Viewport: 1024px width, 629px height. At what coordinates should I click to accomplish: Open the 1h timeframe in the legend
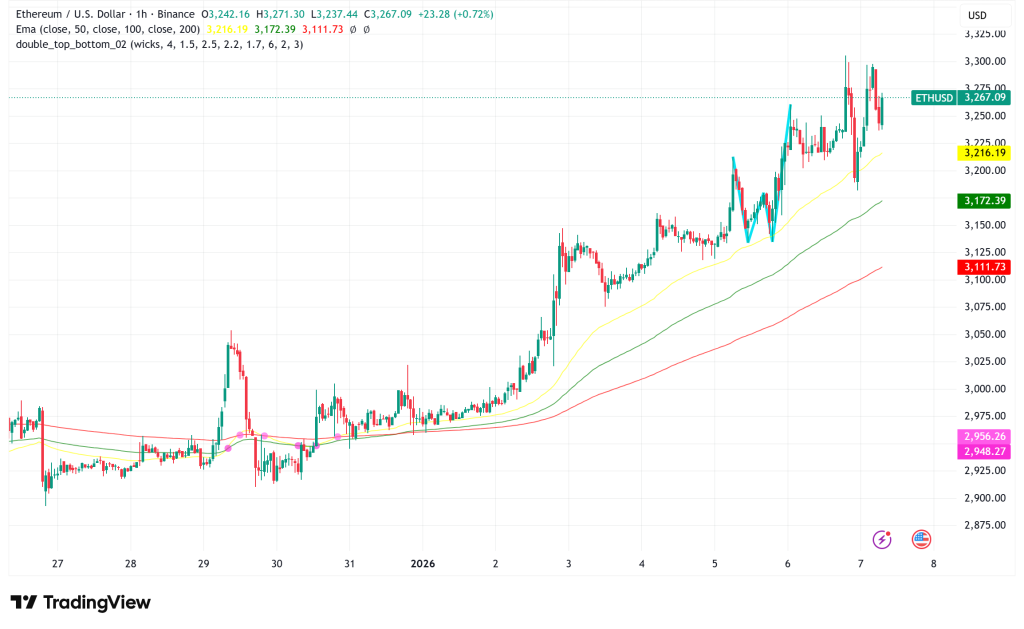point(140,14)
